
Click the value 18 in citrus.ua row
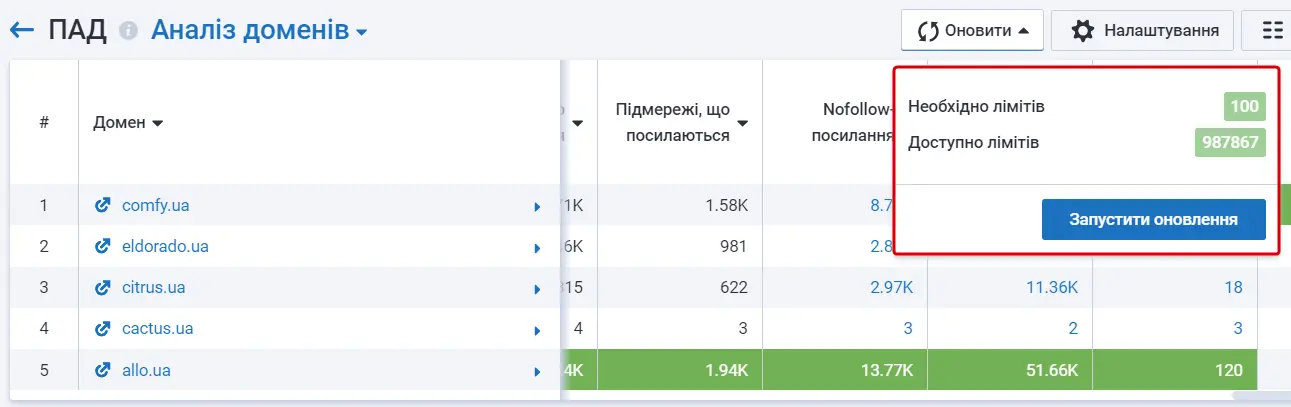pyautogui.click(x=1233, y=287)
